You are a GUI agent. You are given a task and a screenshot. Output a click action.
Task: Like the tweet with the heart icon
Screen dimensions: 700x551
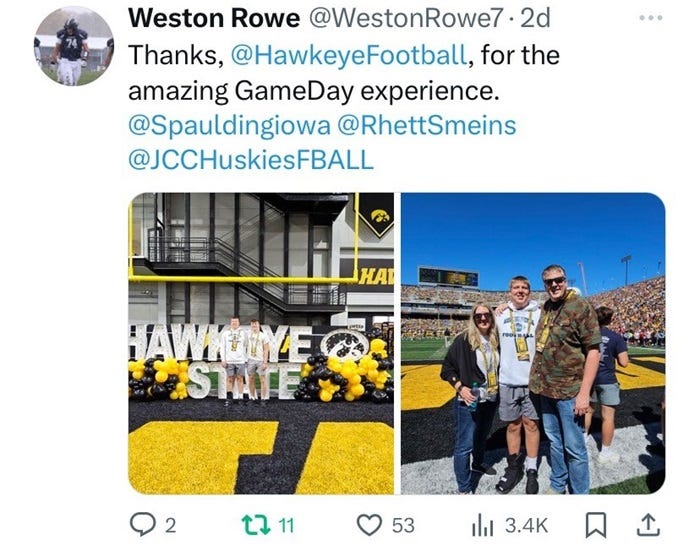point(370,525)
